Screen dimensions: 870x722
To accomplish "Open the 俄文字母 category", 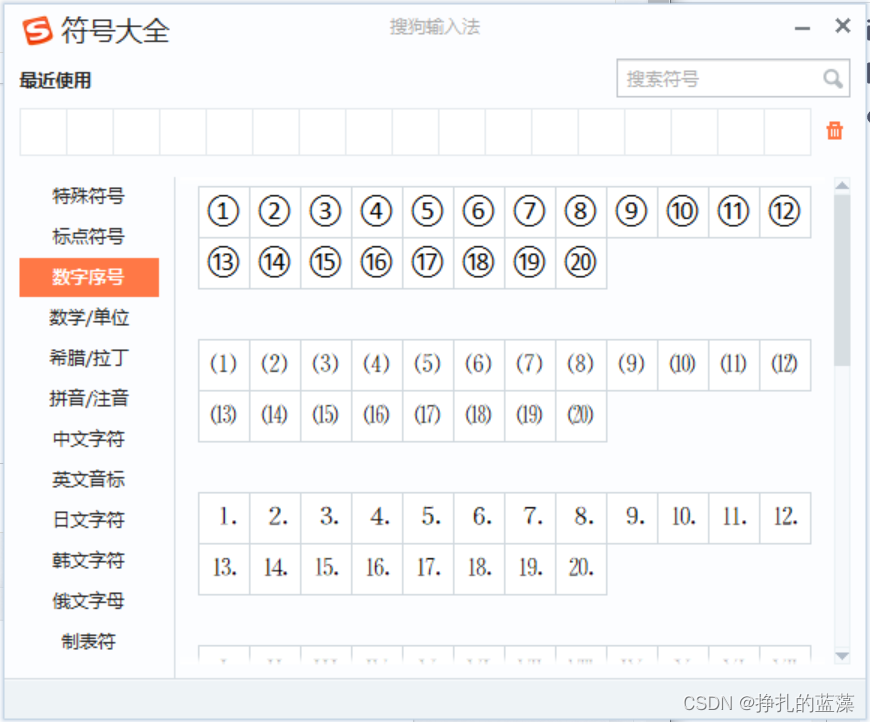I will click(89, 601).
